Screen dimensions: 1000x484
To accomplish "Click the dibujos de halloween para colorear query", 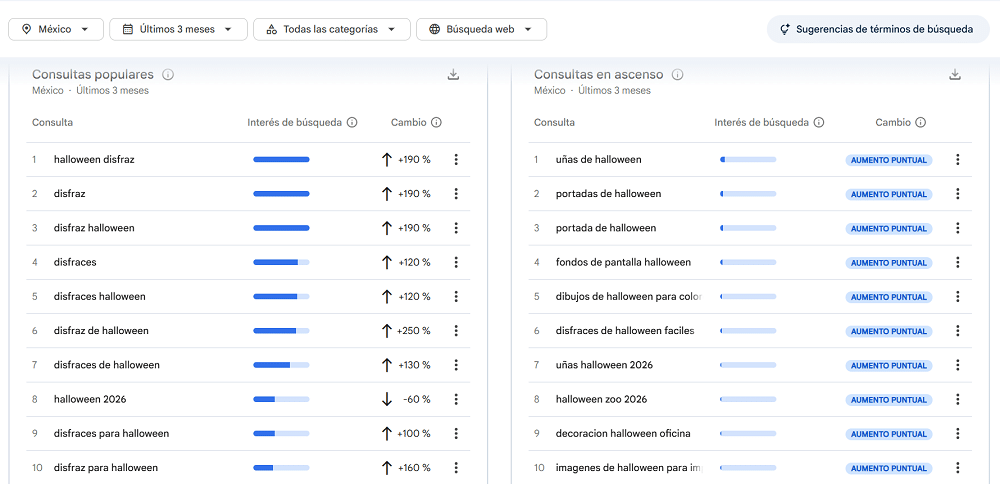I will coord(629,297).
